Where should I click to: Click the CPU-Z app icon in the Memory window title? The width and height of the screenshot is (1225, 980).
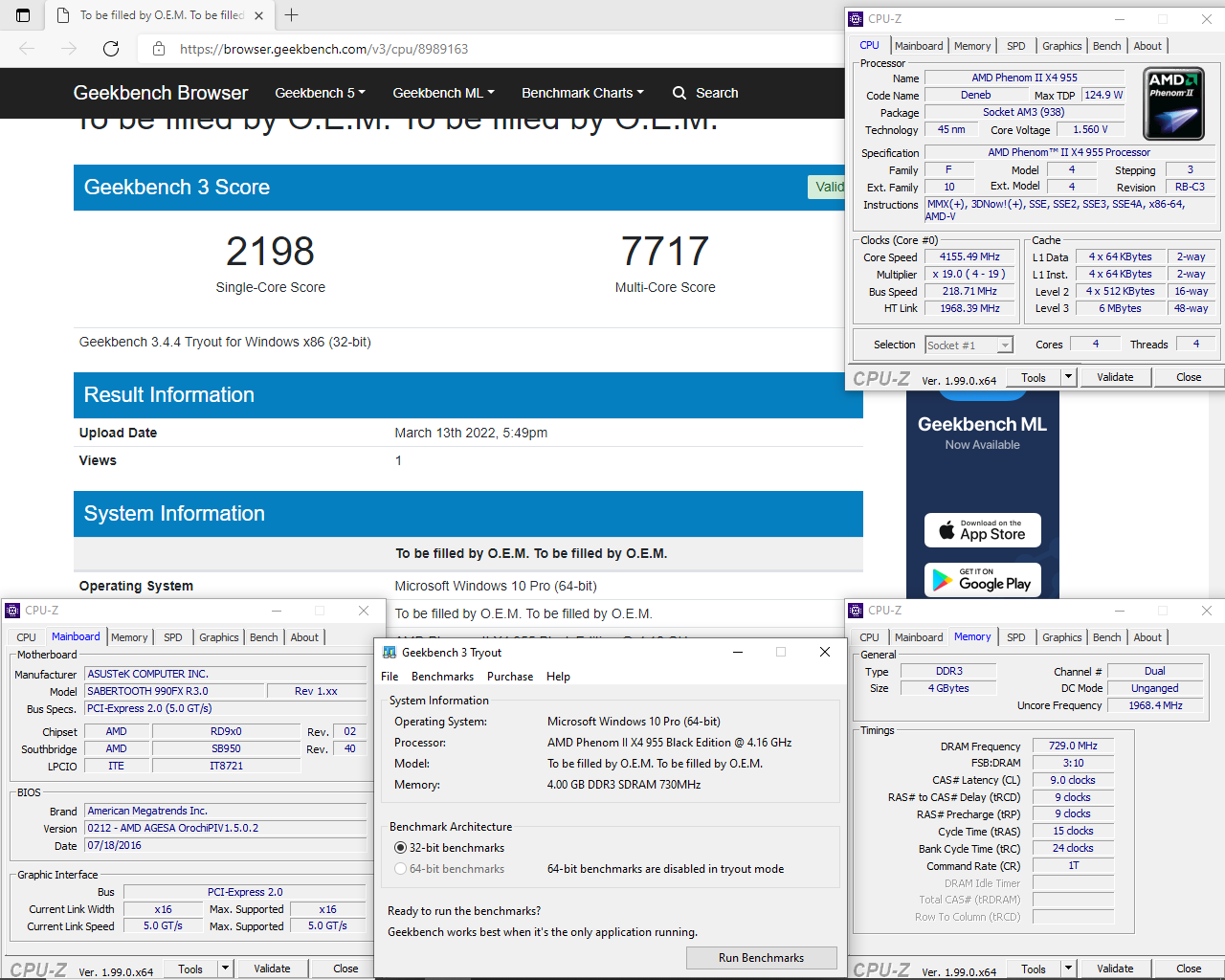pos(856,611)
